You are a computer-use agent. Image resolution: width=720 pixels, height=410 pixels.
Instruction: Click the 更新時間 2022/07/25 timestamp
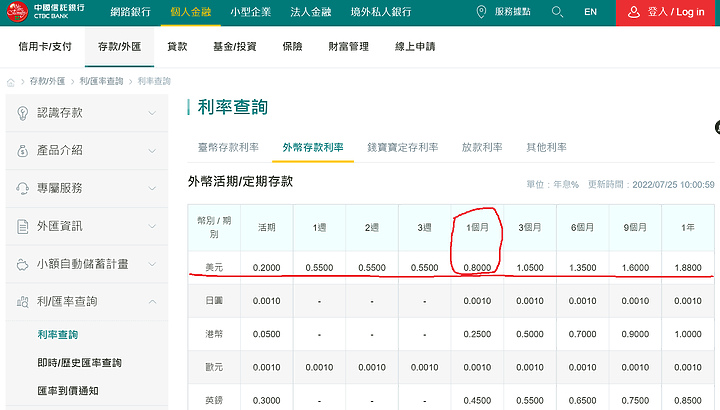pyautogui.click(x=651, y=185)
